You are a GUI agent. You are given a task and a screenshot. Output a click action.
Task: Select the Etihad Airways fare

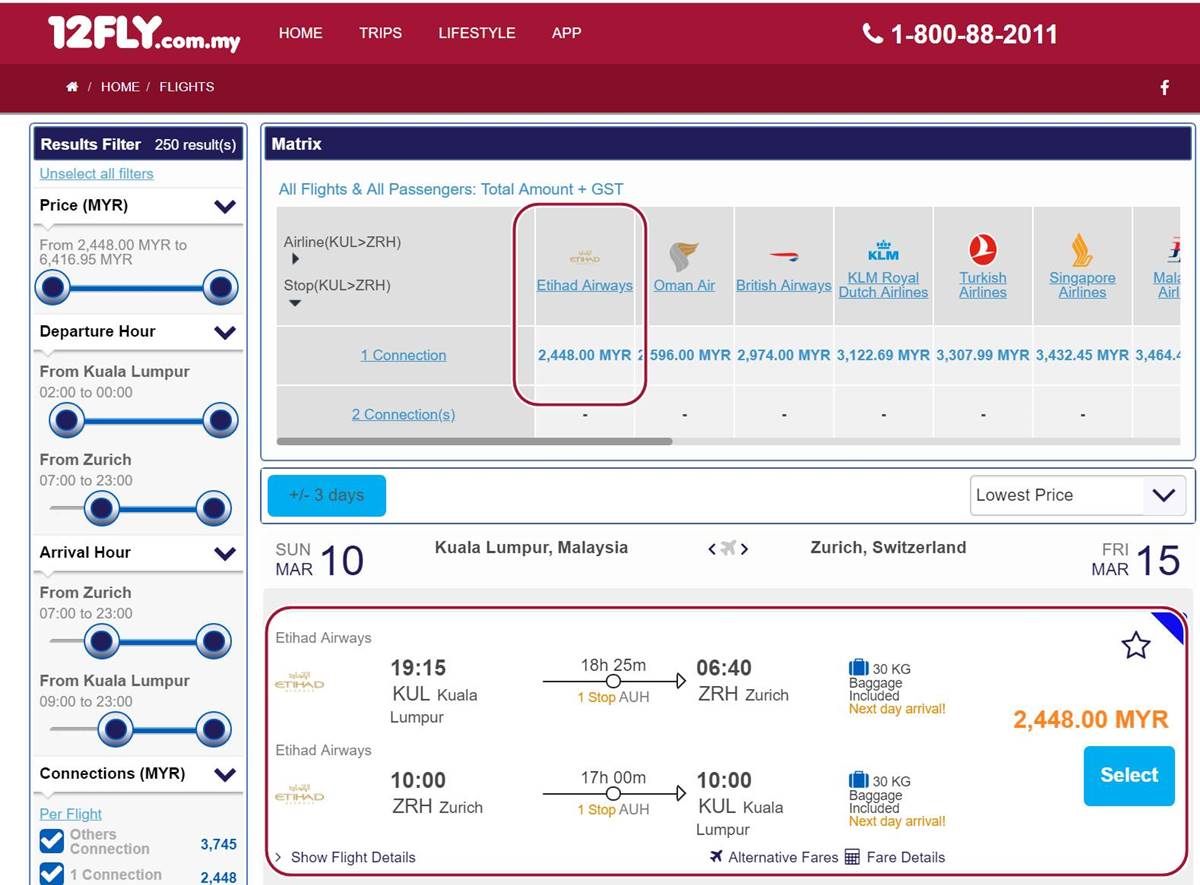[1129, 775]
